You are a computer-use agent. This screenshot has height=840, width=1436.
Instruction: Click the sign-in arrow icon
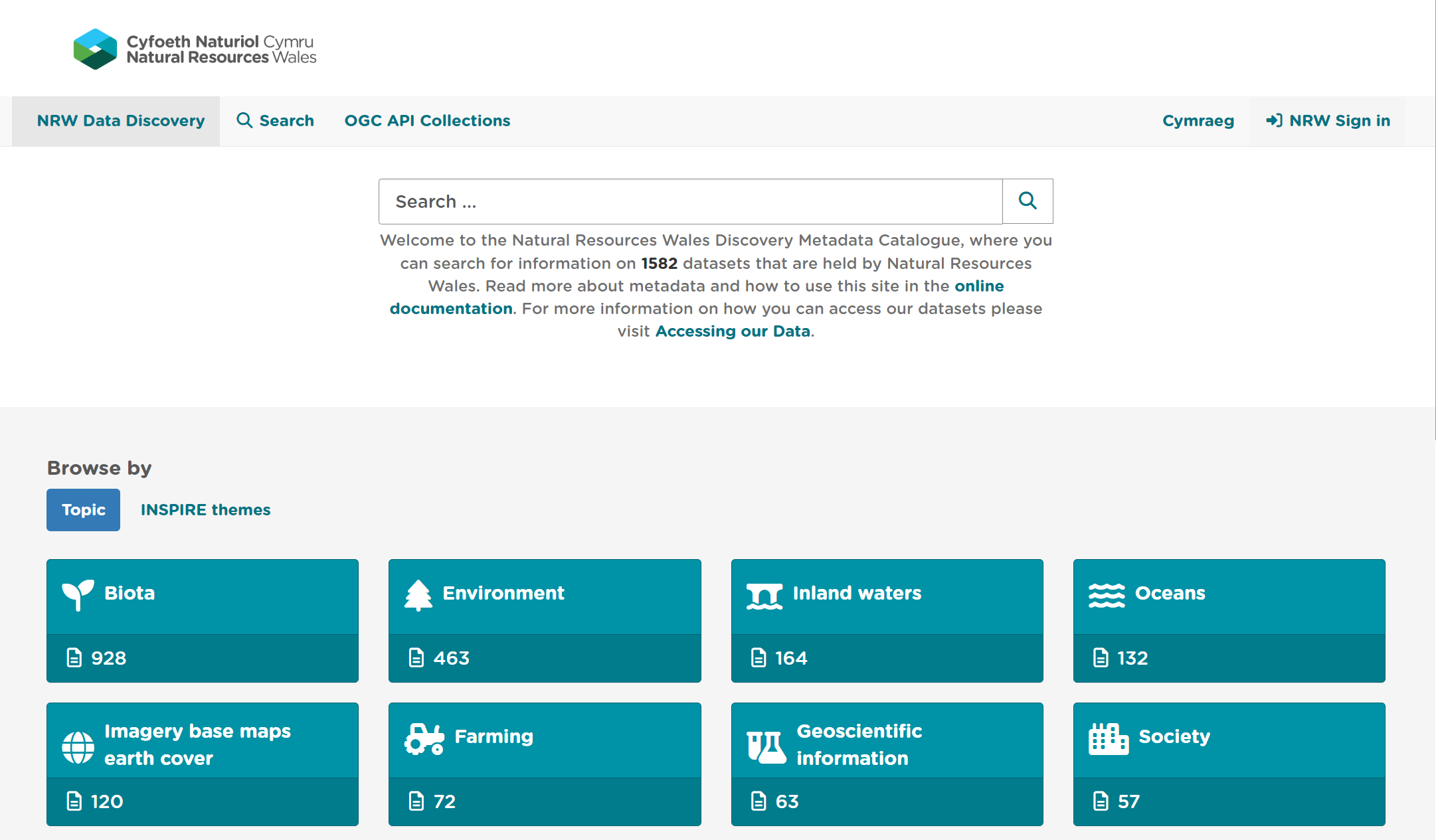coord(1274,120)
